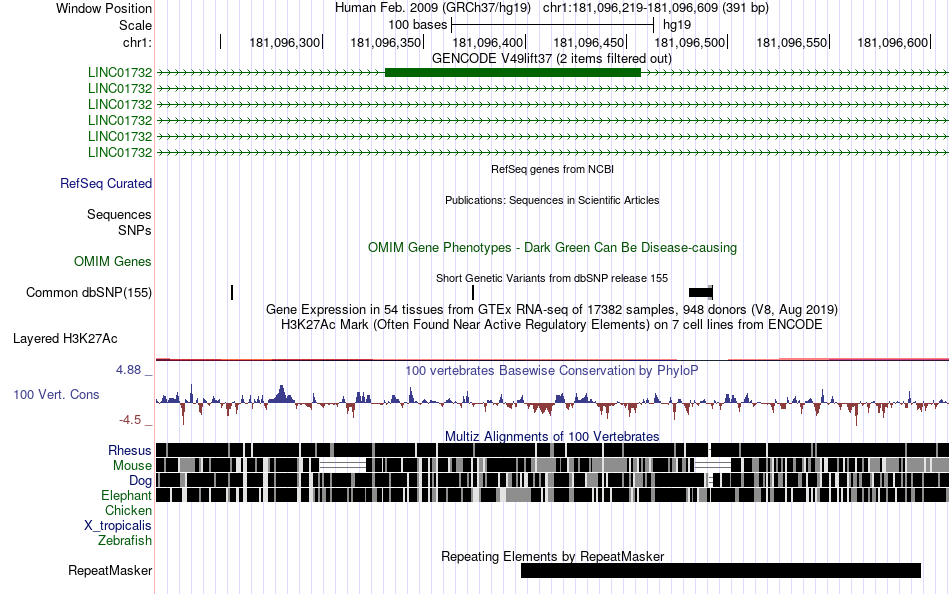The height and width of the screenshot is (594, 950).
Task: Click the 181,096,550 coordinate on the ruler
Action: [x=791, y=43]
